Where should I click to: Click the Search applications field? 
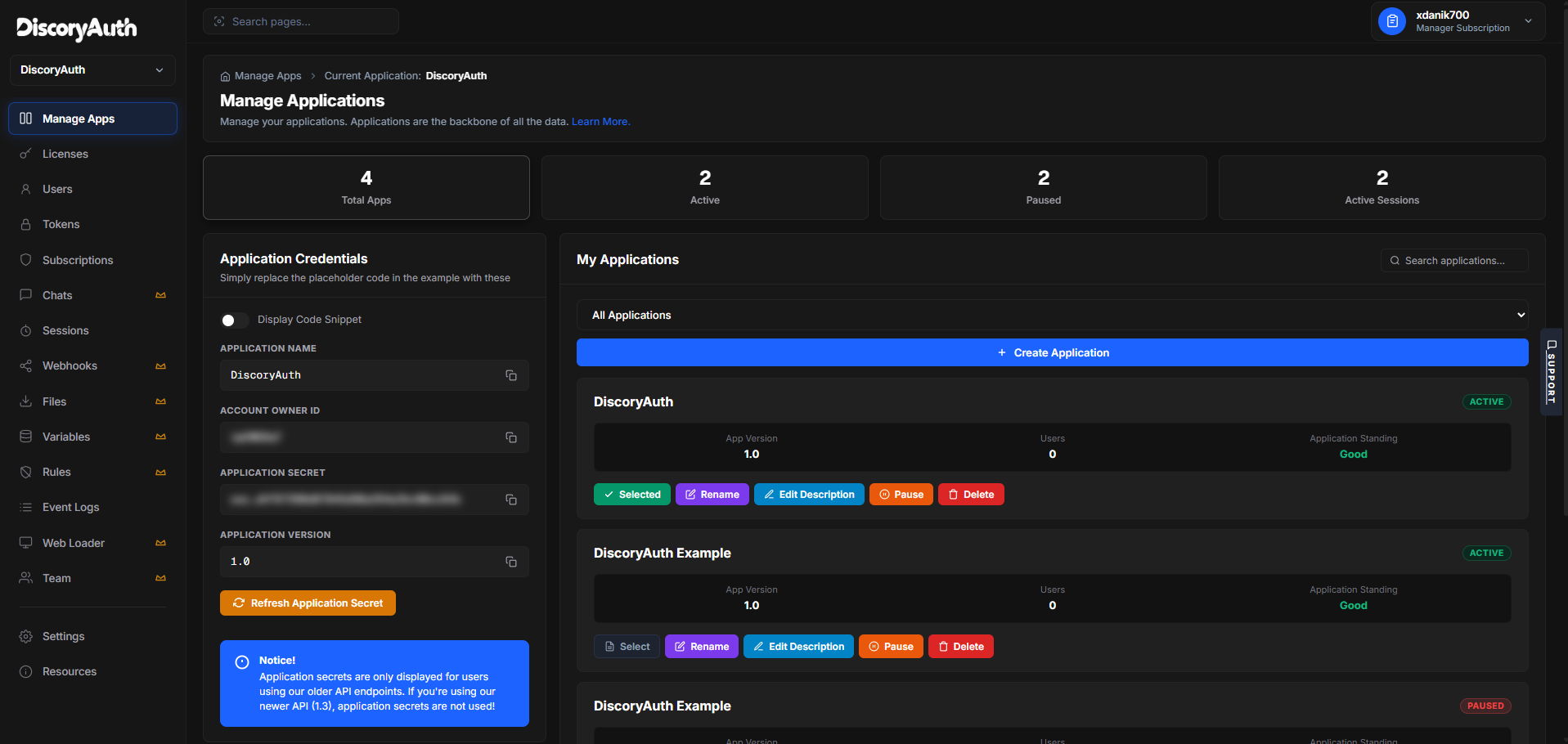click(x=1454, y=261)
